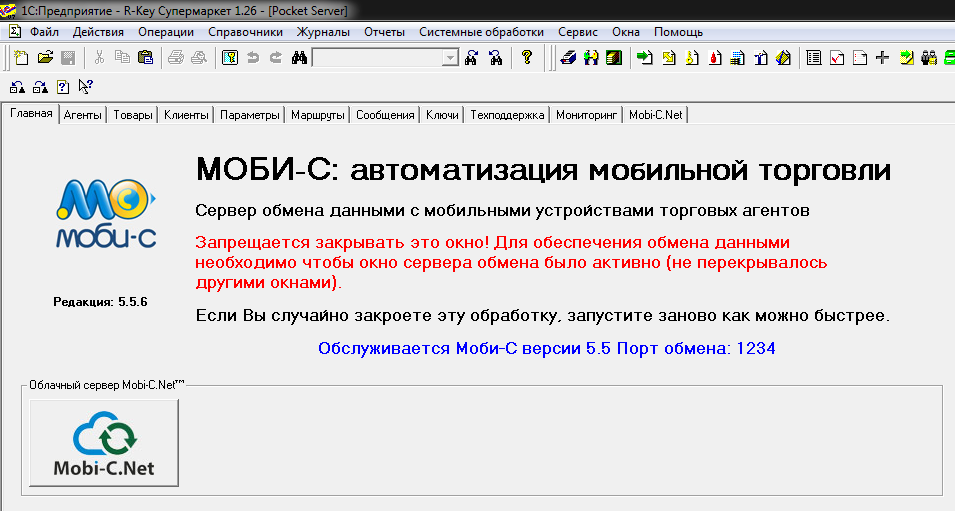Switch to the Mobi-C.Net tab

(x=655, y=115)
